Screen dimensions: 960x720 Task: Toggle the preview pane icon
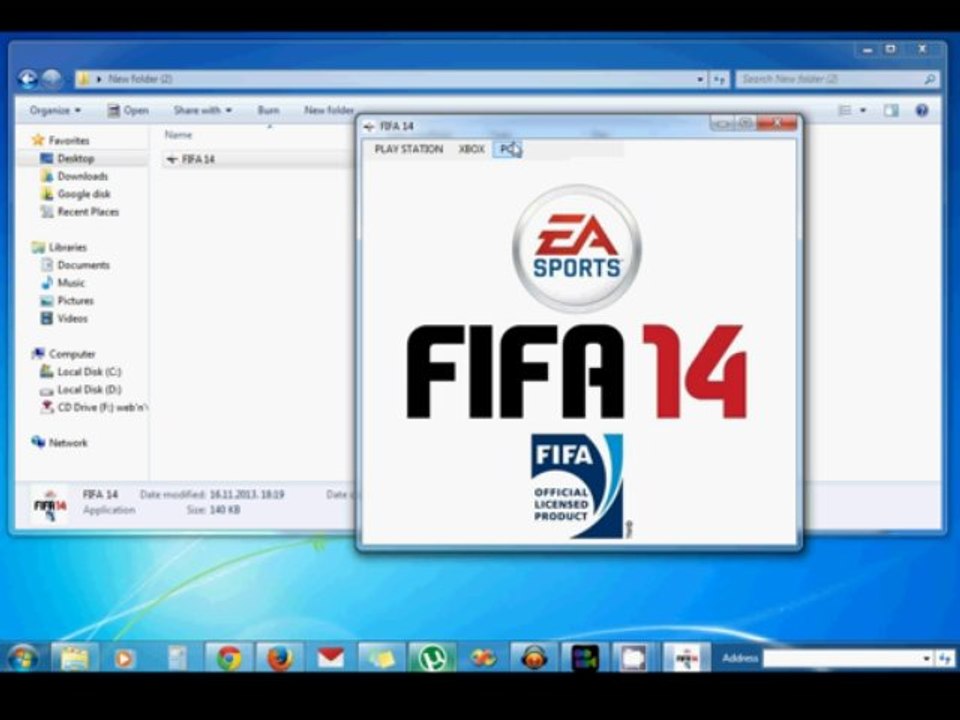click(891, 110)
